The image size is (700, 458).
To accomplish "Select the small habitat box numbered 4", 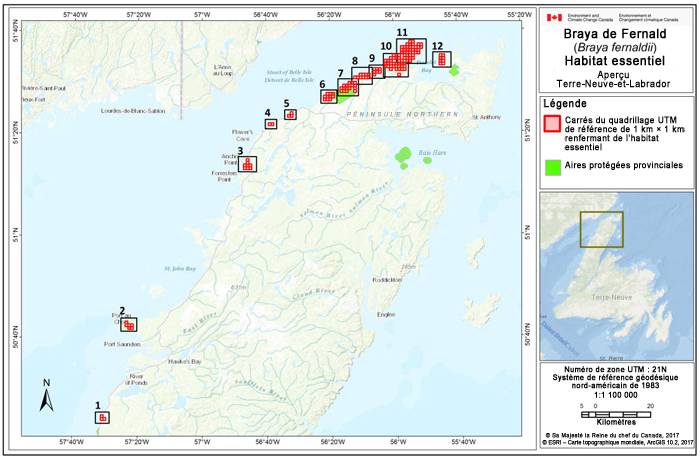I will [x=271, y=124].
